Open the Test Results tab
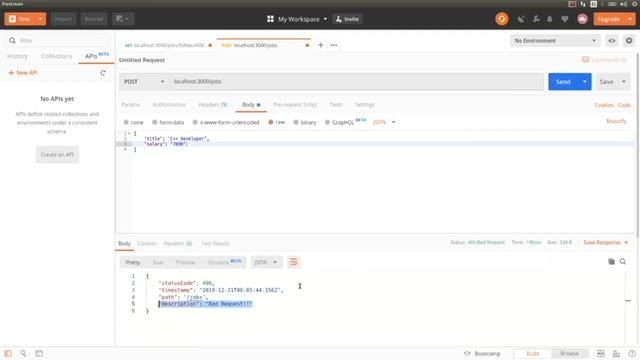 coord(216,243)
